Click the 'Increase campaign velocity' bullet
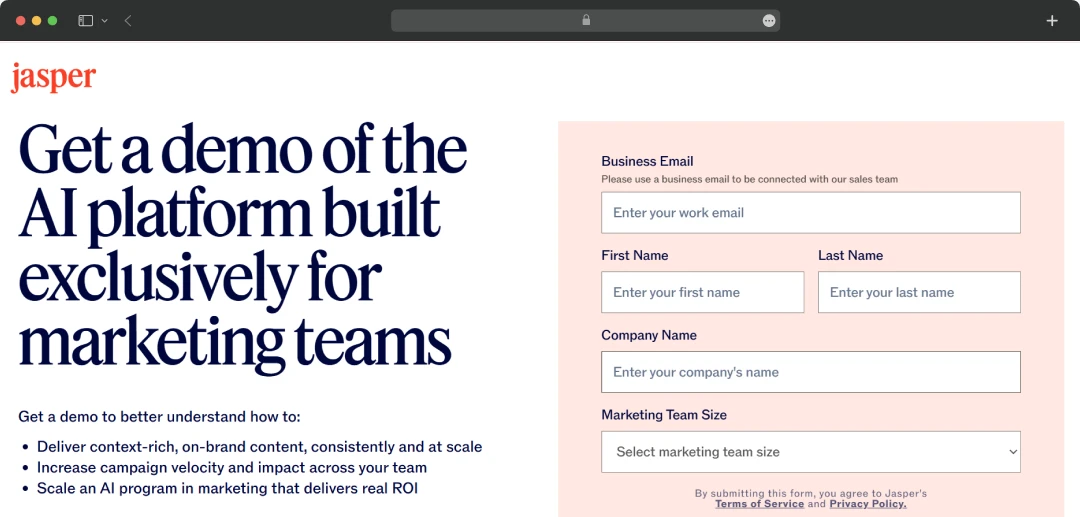This screenshot has width=1080, height=517. pos(232,467)
